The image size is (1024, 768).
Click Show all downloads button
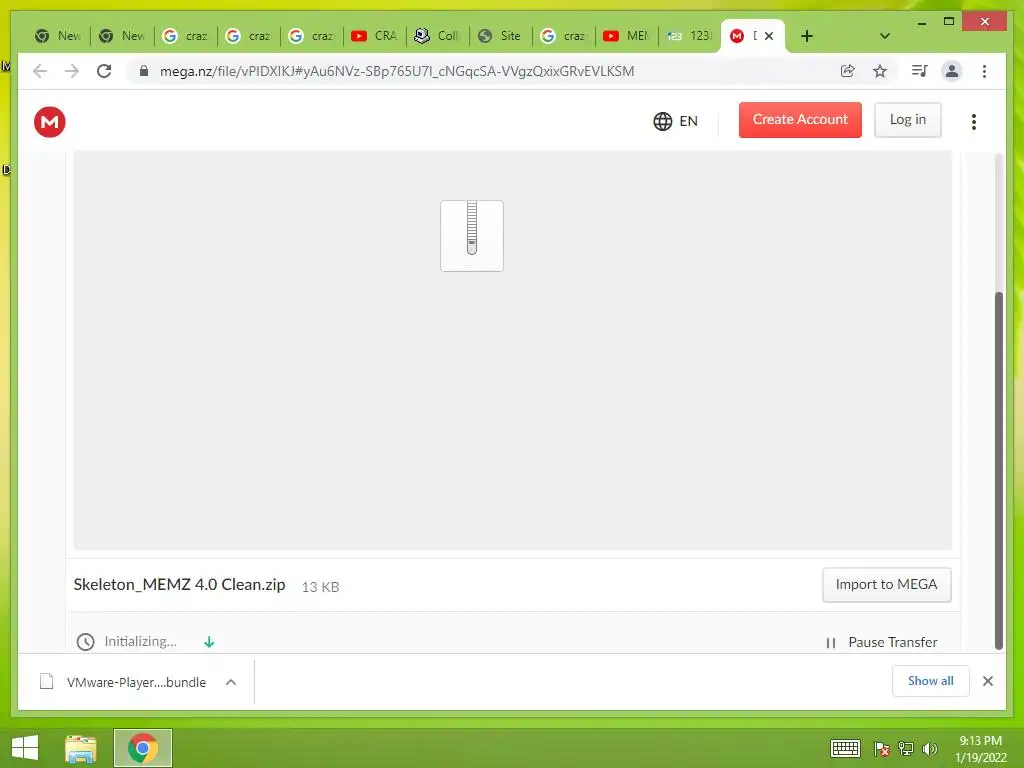[x=931, y=681]
